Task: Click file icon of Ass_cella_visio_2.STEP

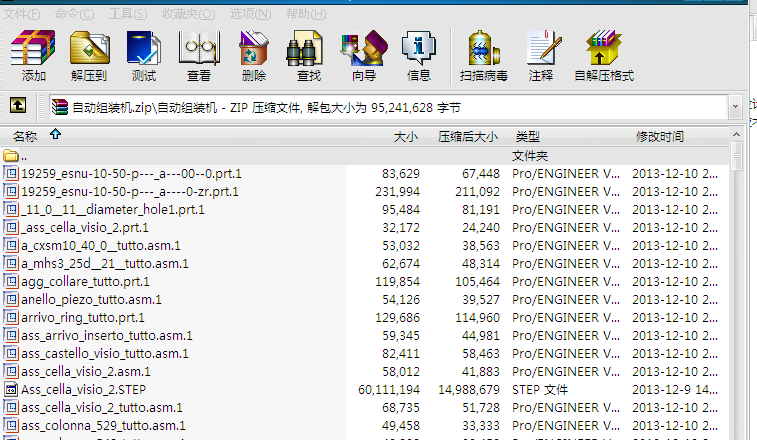Action: tap(11, 389)
